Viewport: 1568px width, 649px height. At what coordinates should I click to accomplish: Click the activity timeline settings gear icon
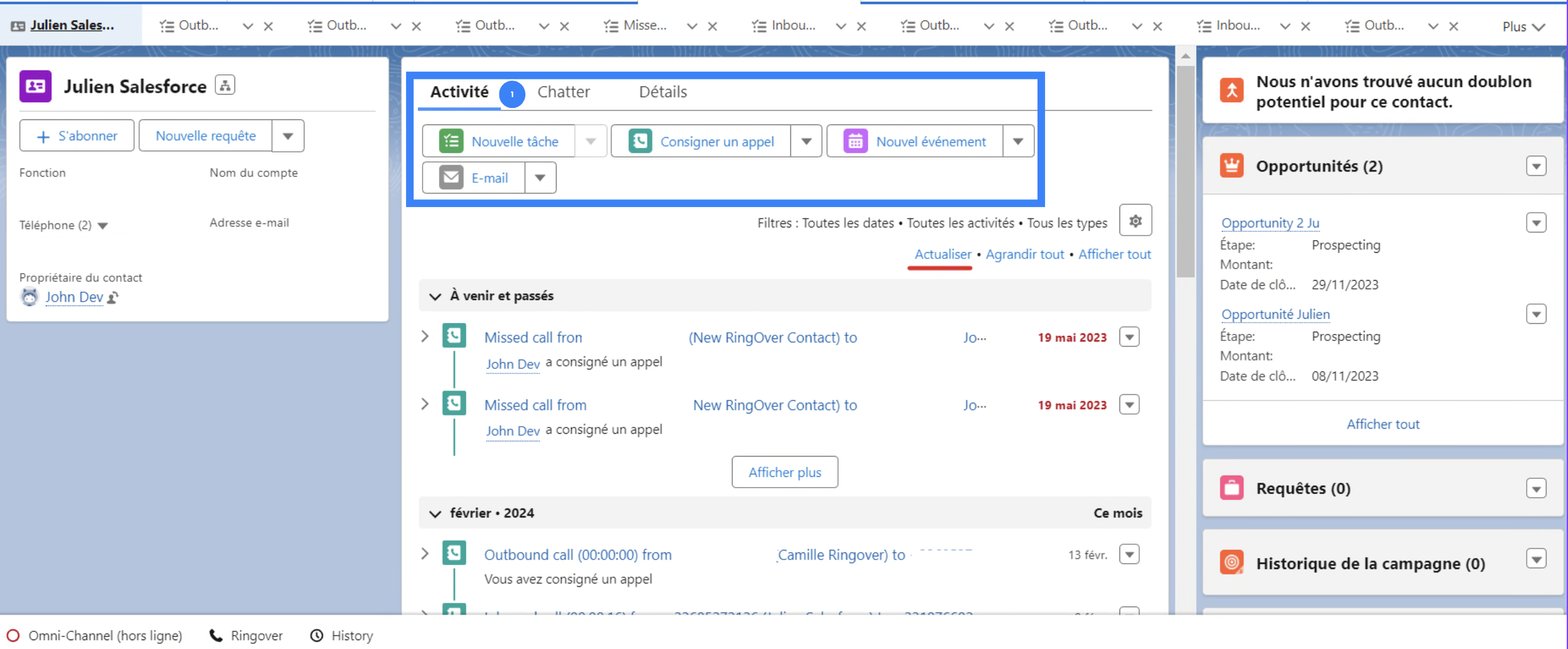[x=1135, y=220]
